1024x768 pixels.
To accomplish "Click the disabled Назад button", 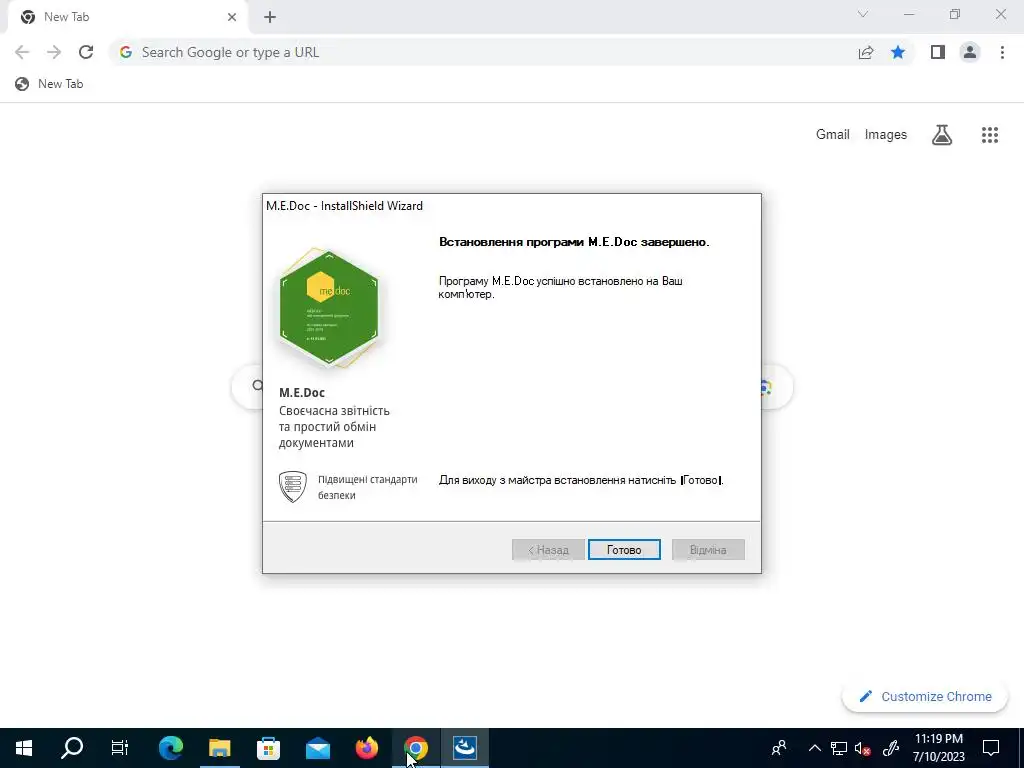I will click(x=548, y=550).
